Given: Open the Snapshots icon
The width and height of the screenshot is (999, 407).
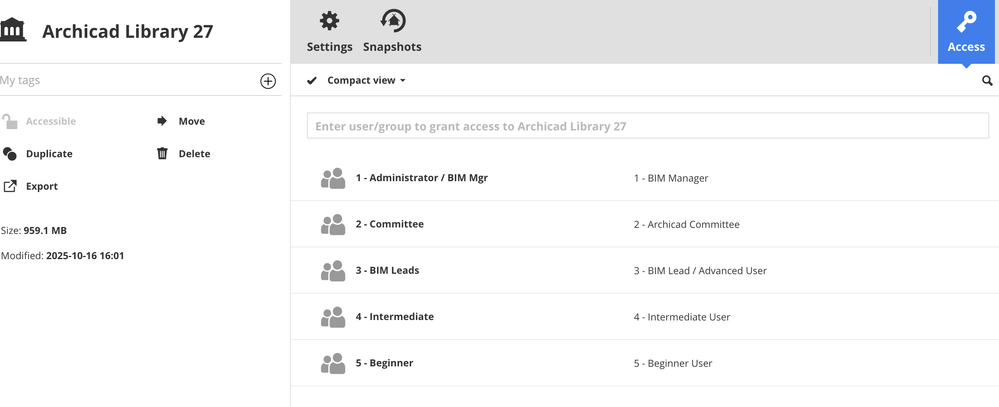Looking at the screenshot, I should (x=393, y=20).
